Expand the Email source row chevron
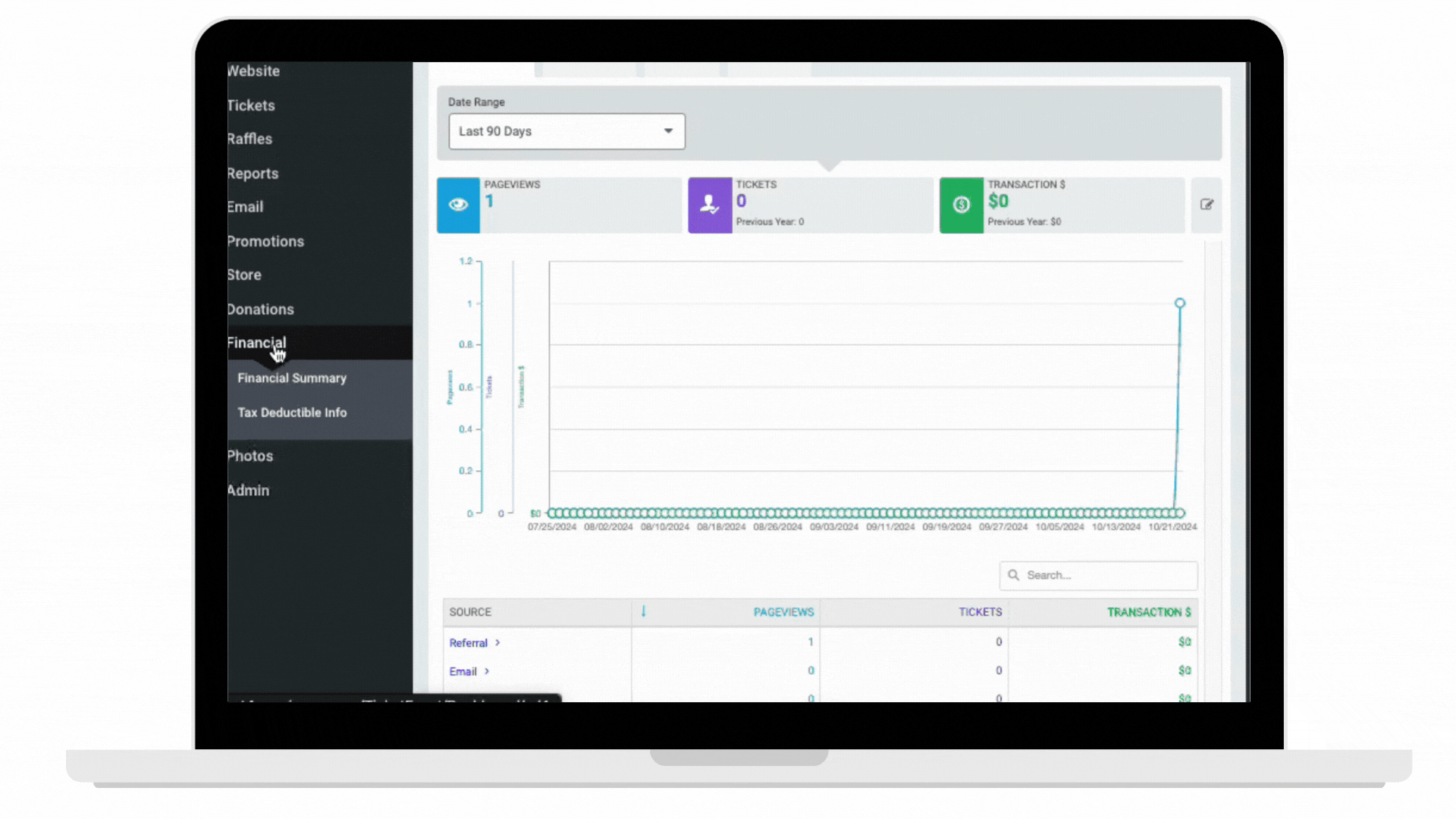The height and width of the screenshot is (819, 1456). click(487, 672)
